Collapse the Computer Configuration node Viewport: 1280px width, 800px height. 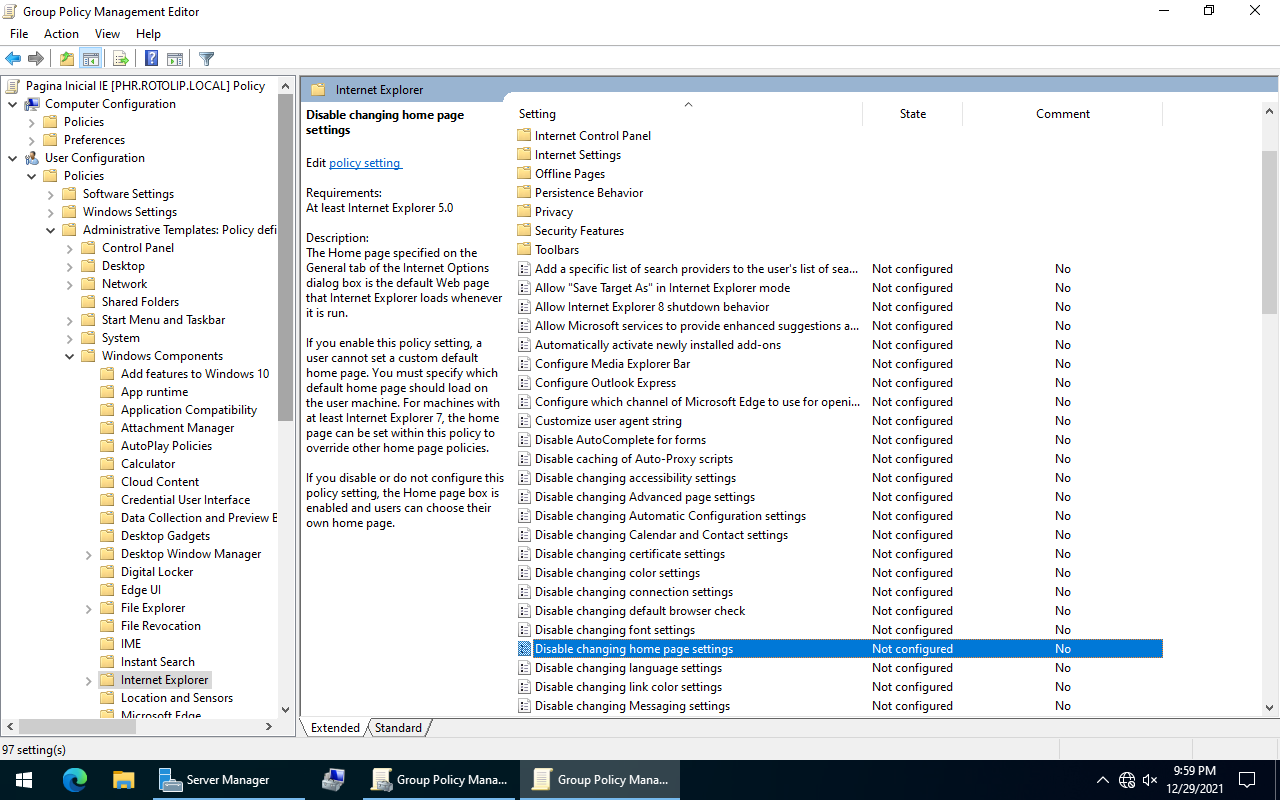tap(13, 104)
